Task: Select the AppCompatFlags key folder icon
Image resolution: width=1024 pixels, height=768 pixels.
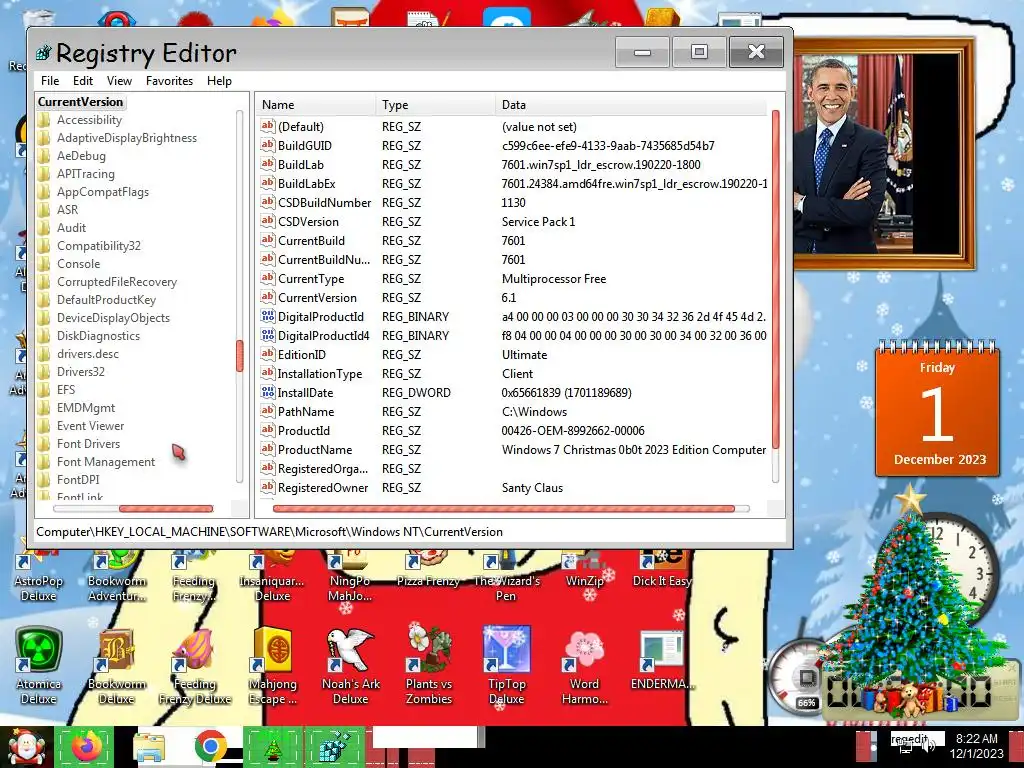Action: click(44, 191)
